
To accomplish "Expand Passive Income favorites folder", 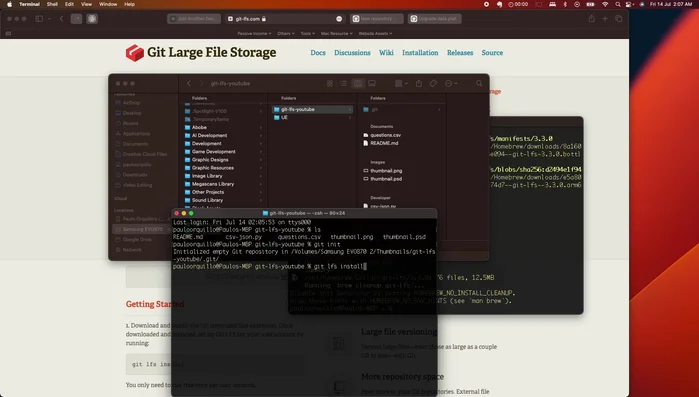I will 254,33.
